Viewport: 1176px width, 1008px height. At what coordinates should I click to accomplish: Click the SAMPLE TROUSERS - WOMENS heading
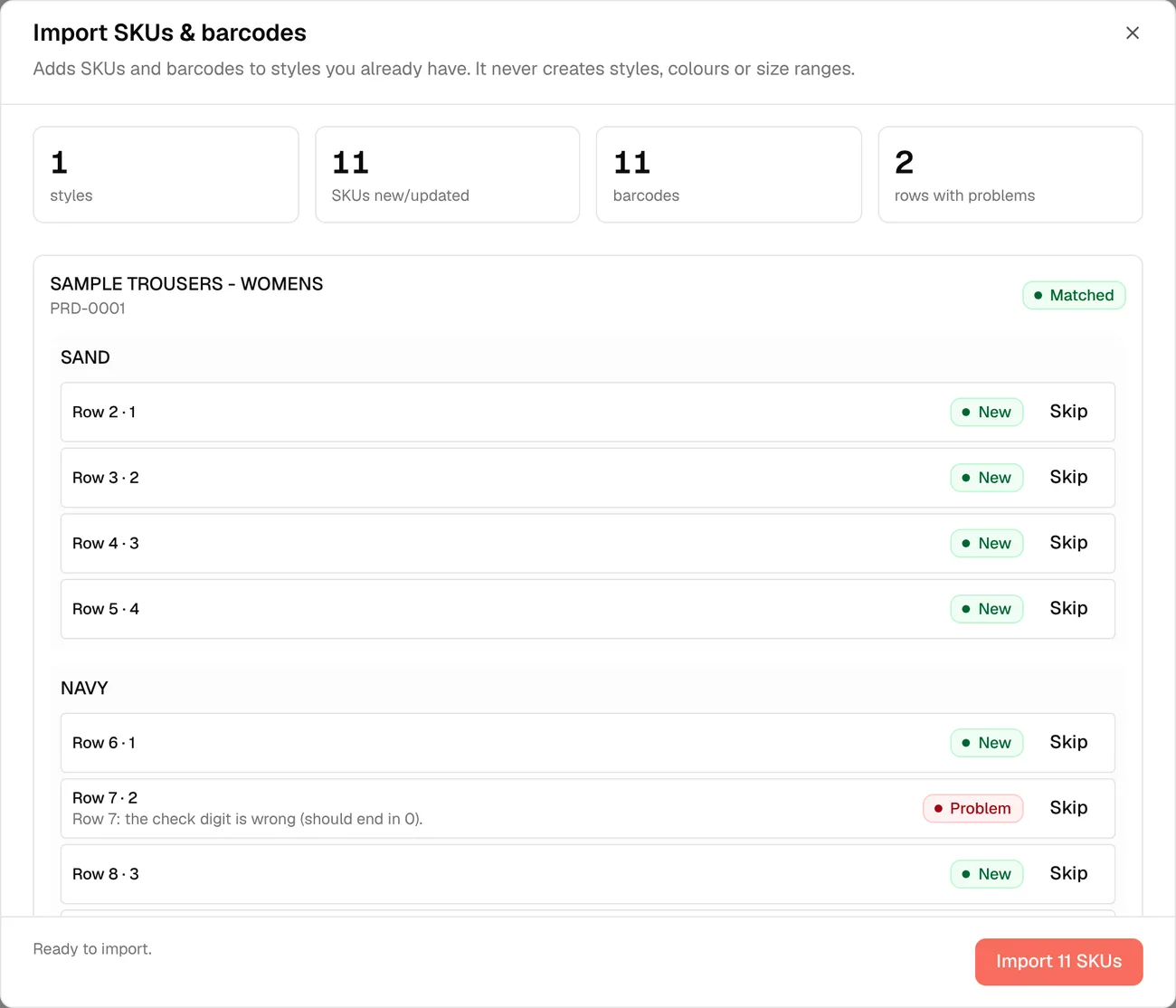(x=186, y=284)
